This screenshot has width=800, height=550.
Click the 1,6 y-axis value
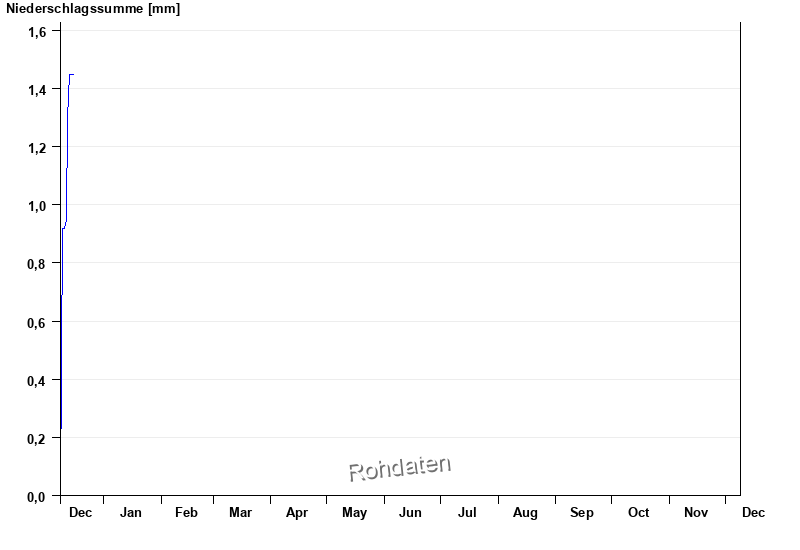38,32
